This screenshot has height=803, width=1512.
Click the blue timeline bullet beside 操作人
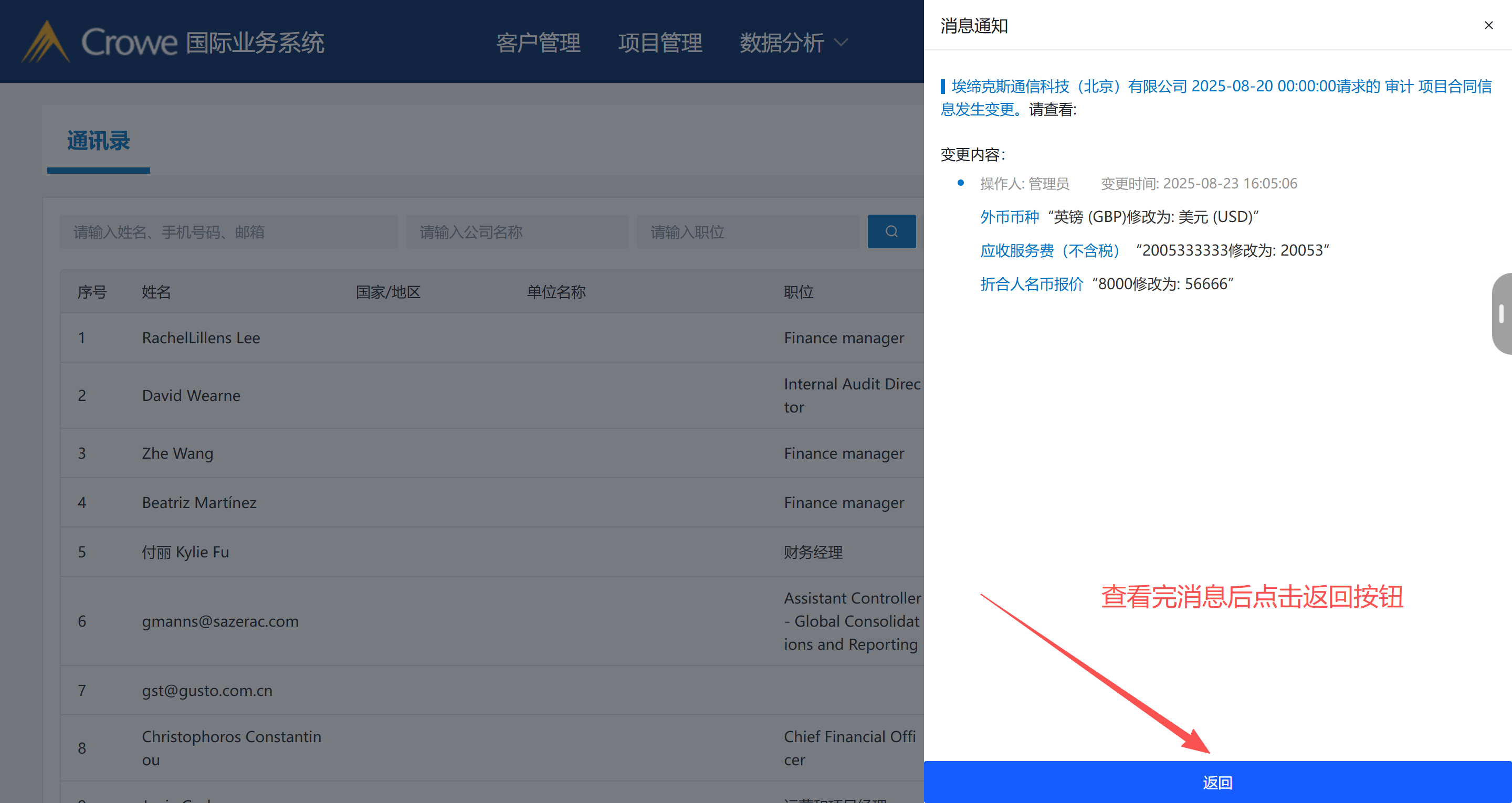(960, 183)
